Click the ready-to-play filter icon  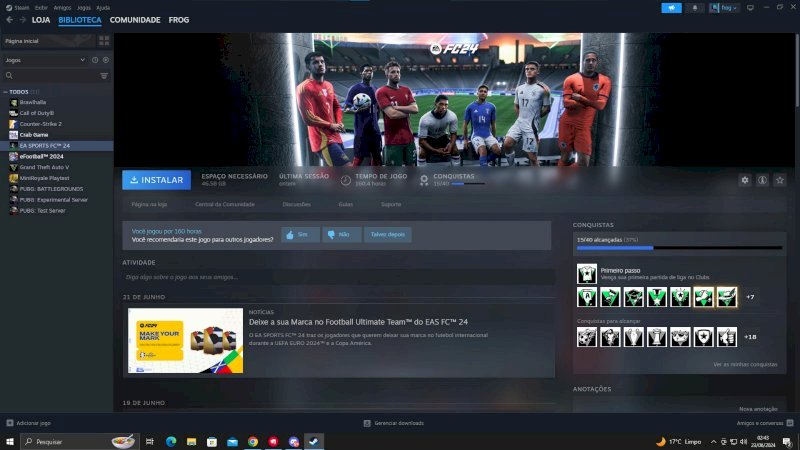(x=106, y=60)
